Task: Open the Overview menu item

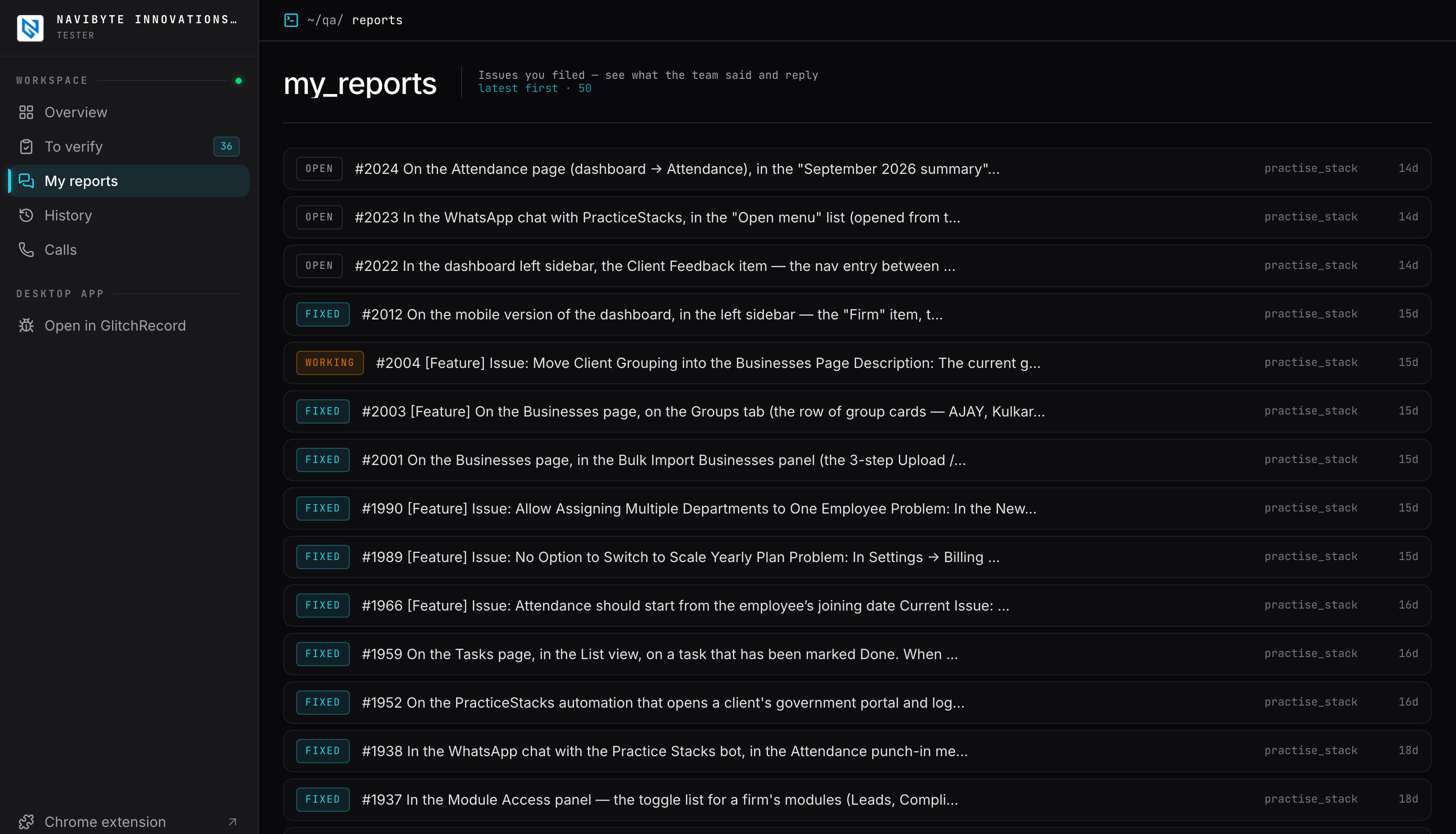Action: 129,112
